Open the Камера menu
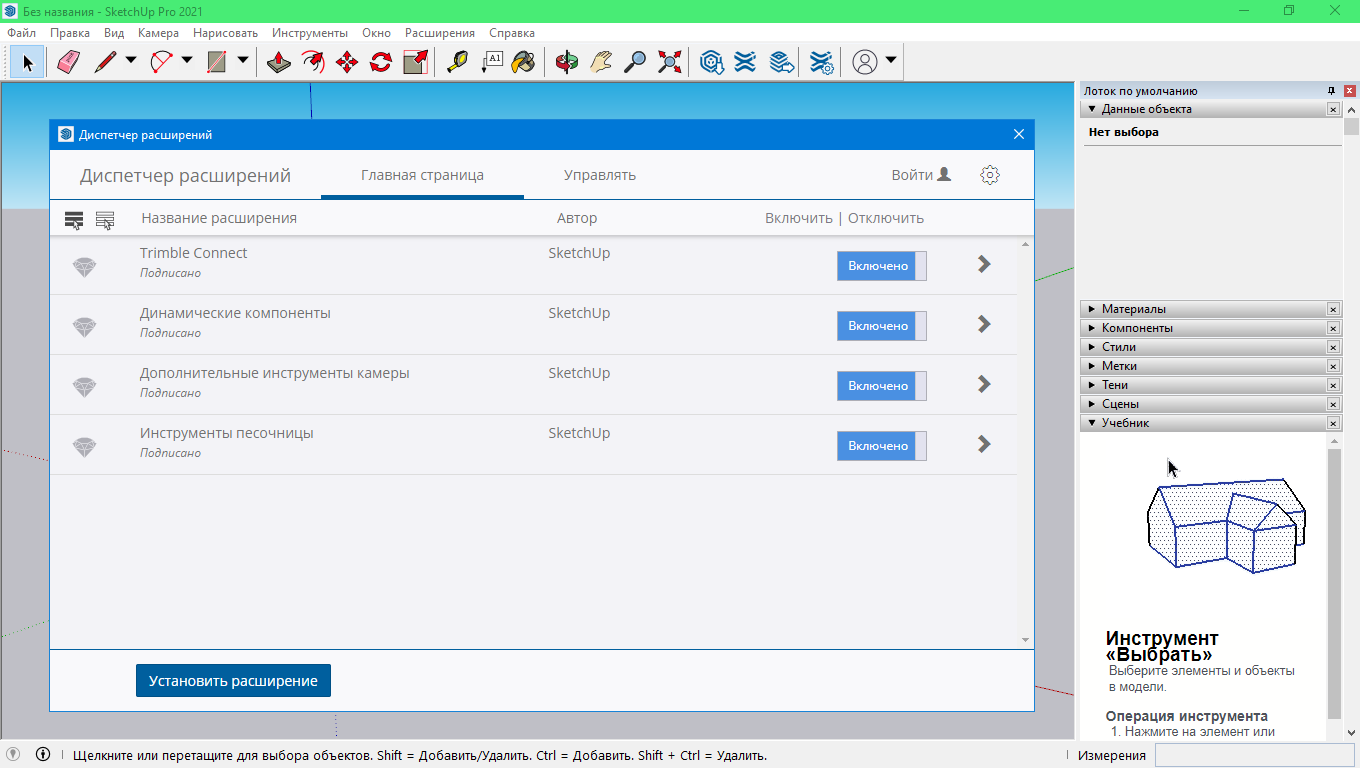The image size is (1360, 768). [158, 33]
